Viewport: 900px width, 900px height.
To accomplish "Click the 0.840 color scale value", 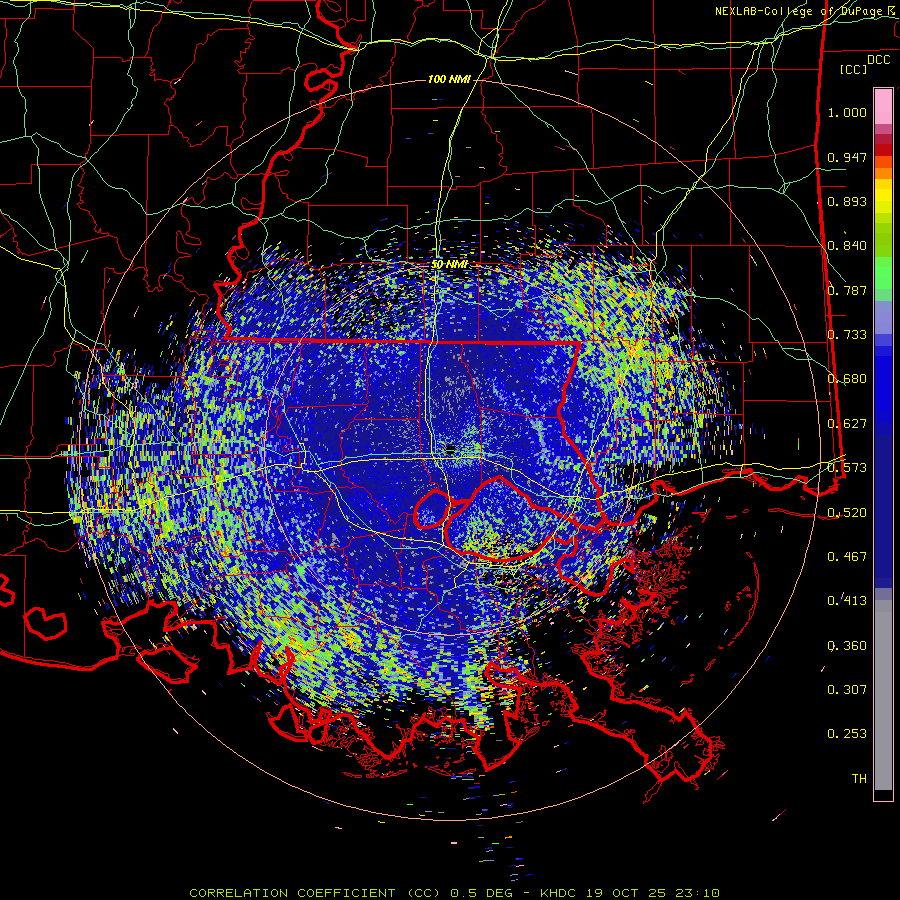I will 847,245.
